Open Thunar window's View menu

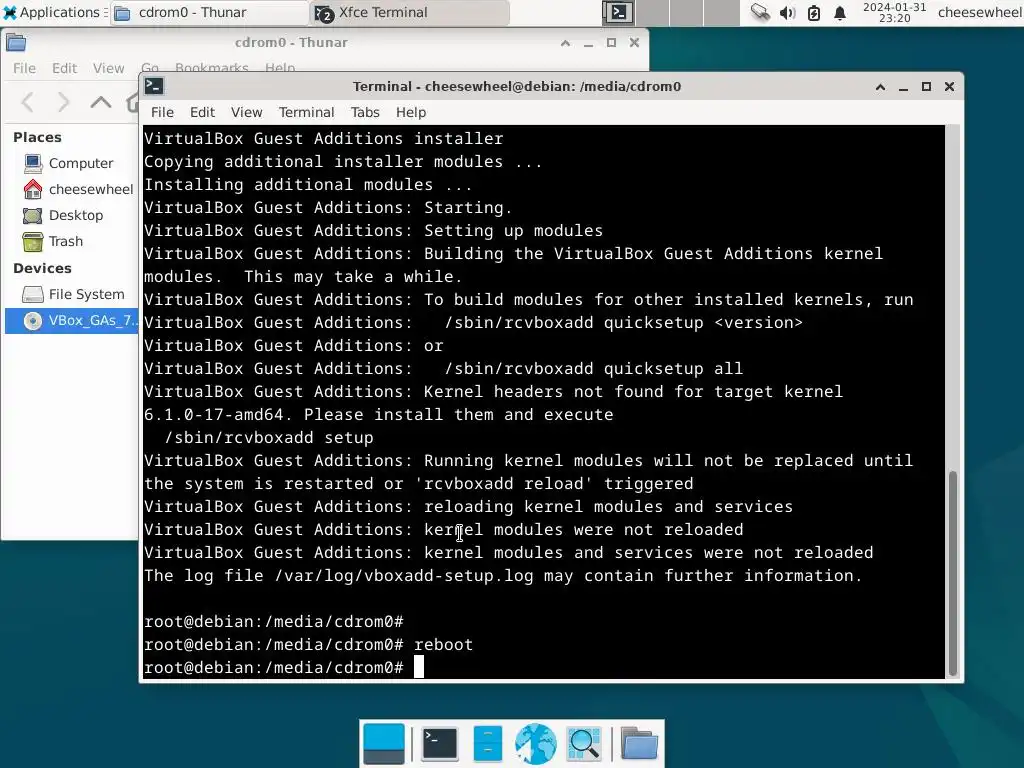[108, 68]
